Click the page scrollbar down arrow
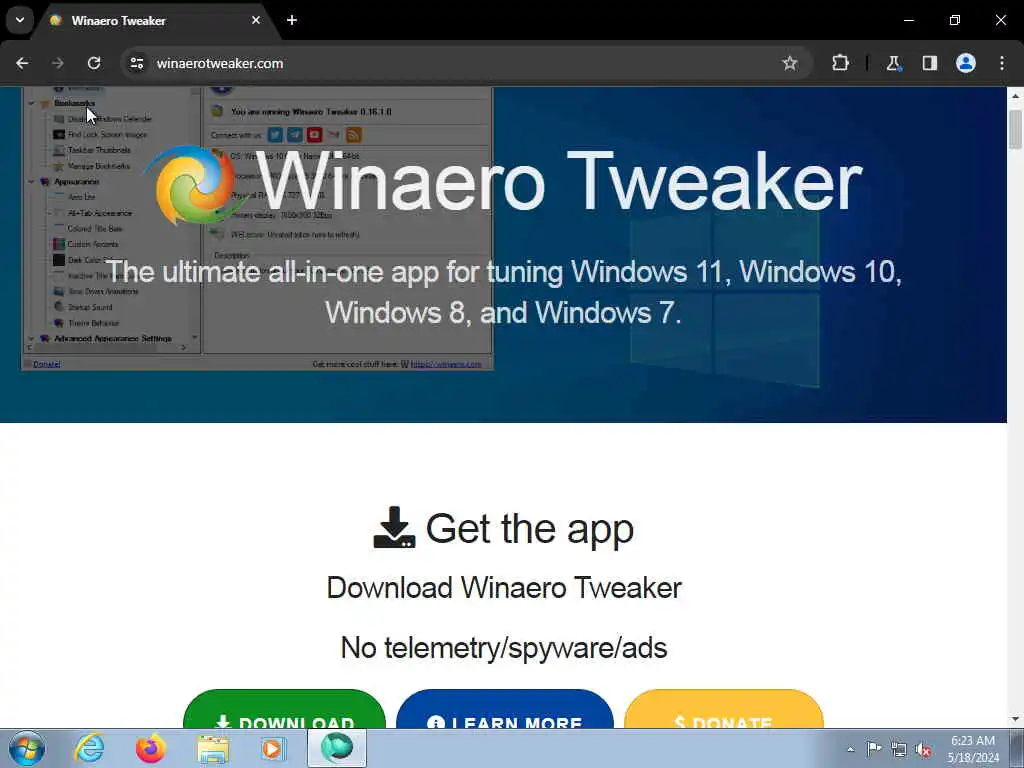This screenshot has width=1024, height=768. [1016, 720]
